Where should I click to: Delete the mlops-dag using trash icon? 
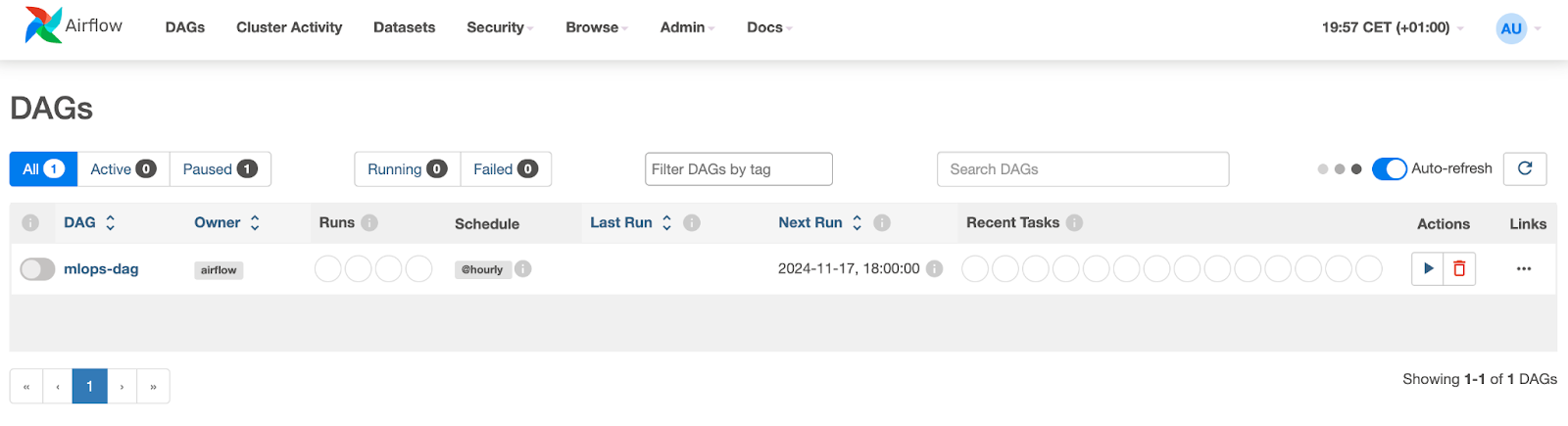click(x=1459, y=268)
